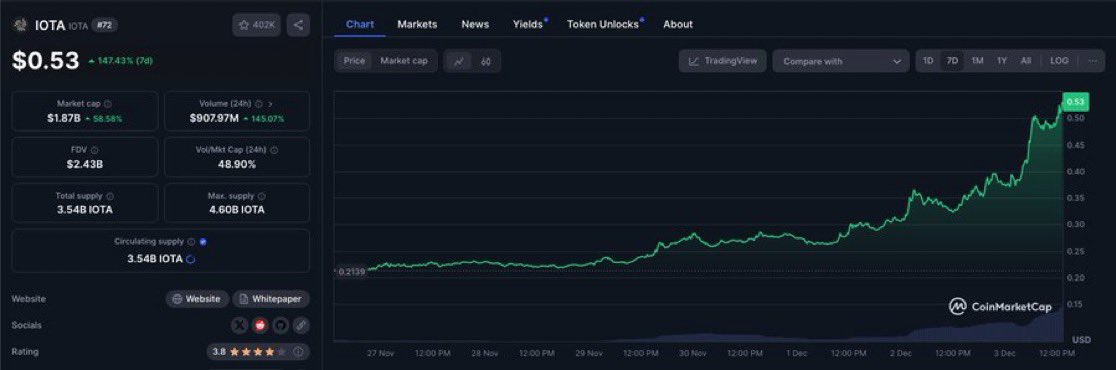
Task: Expand Volume (24h) details arrow
Action: 270,104
